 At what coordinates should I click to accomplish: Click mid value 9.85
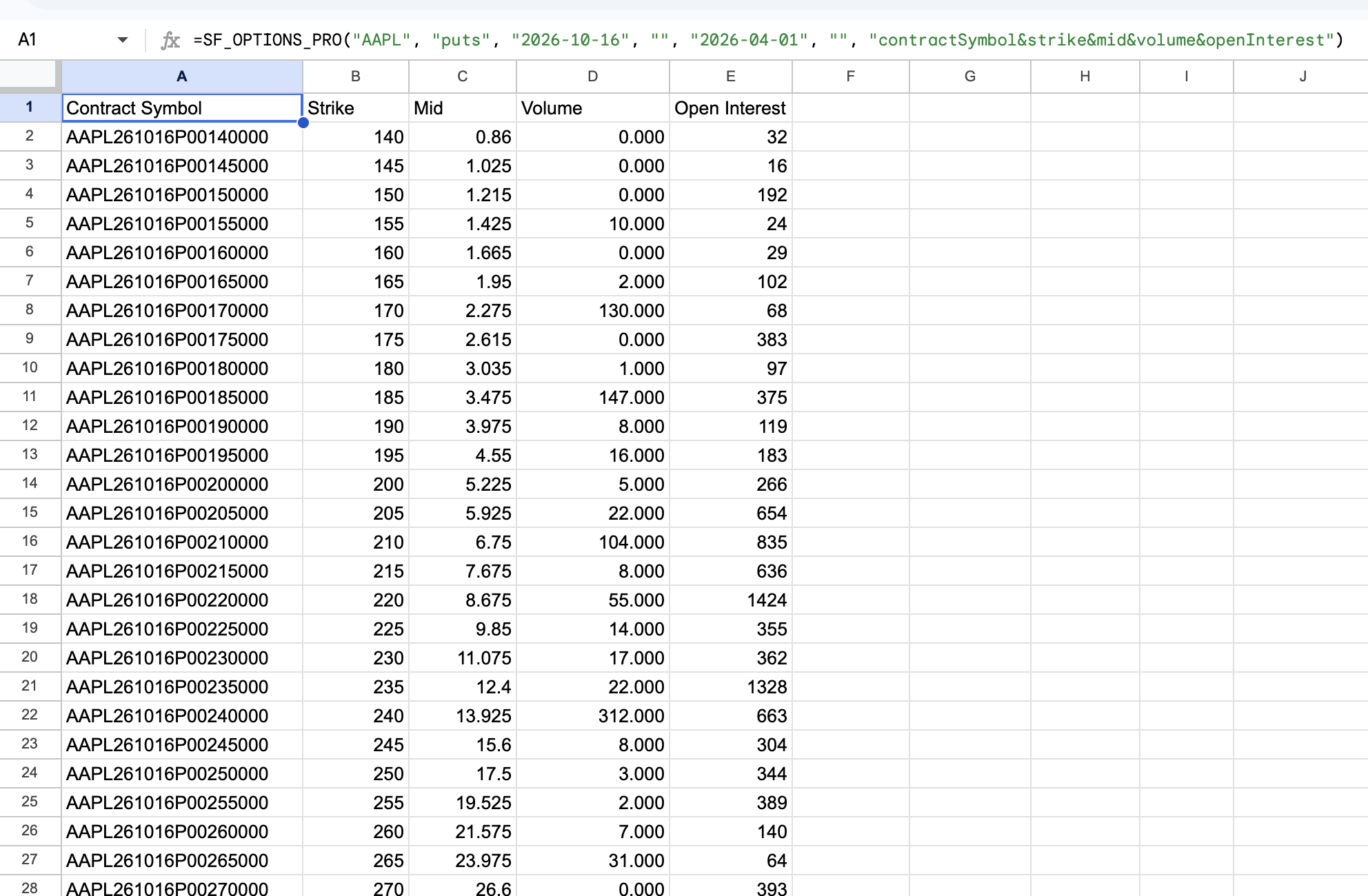tap(463, 629)
